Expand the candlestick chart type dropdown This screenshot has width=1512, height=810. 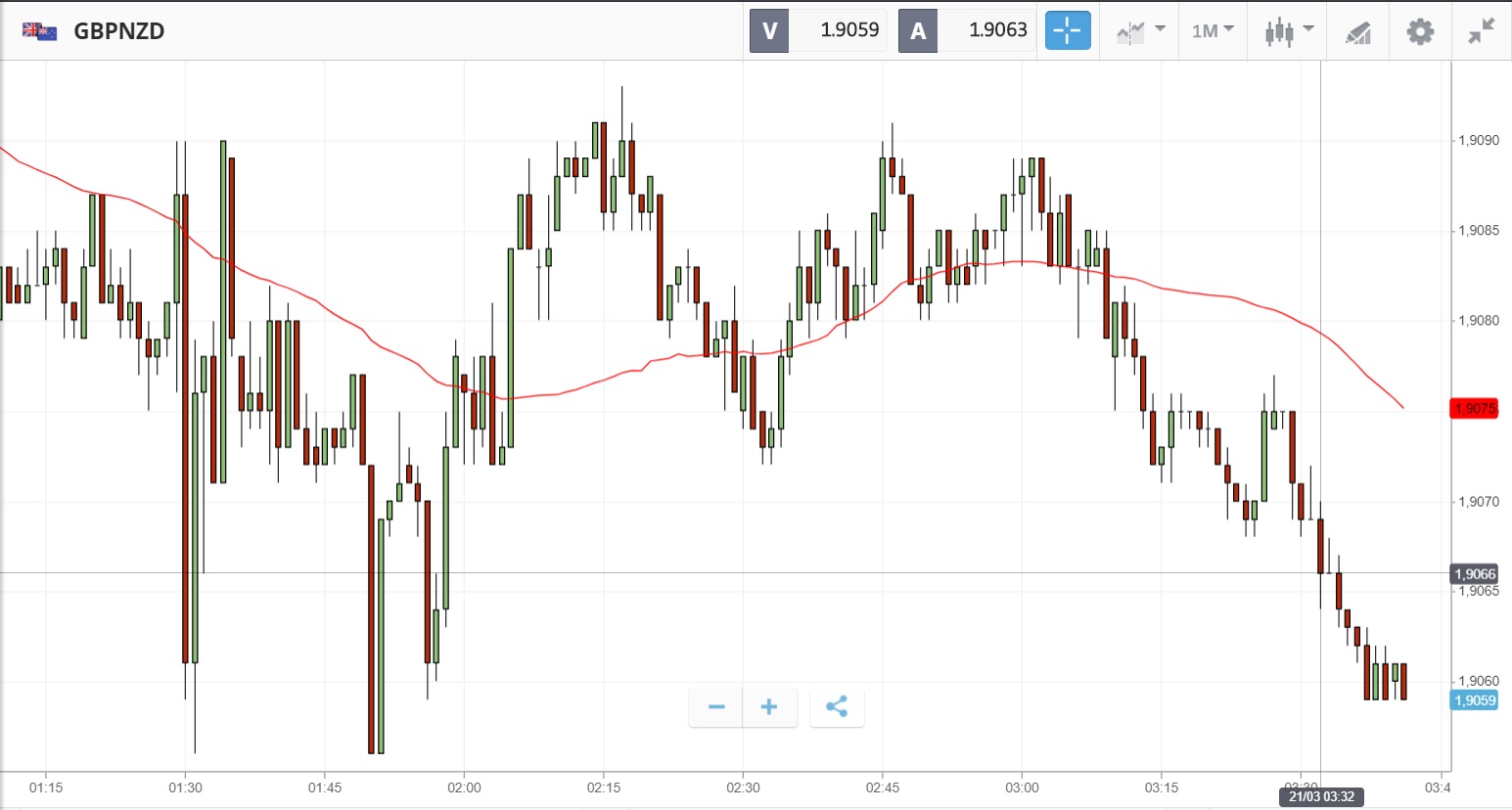1288,30
